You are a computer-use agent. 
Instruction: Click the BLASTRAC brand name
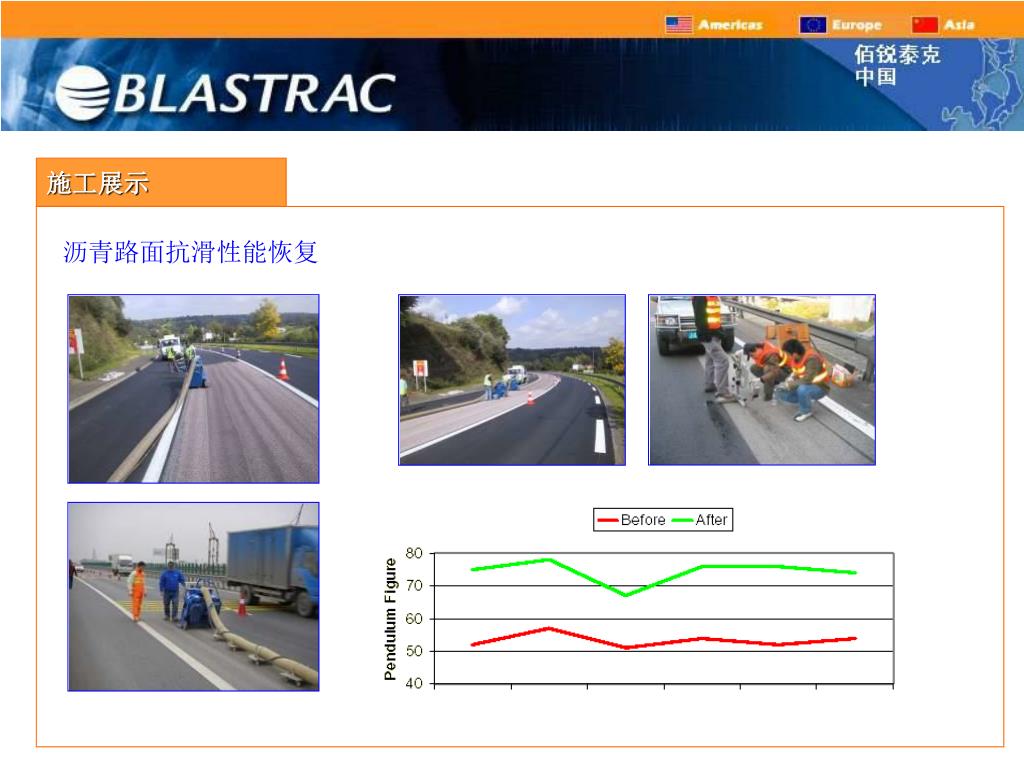pos(255,93)
